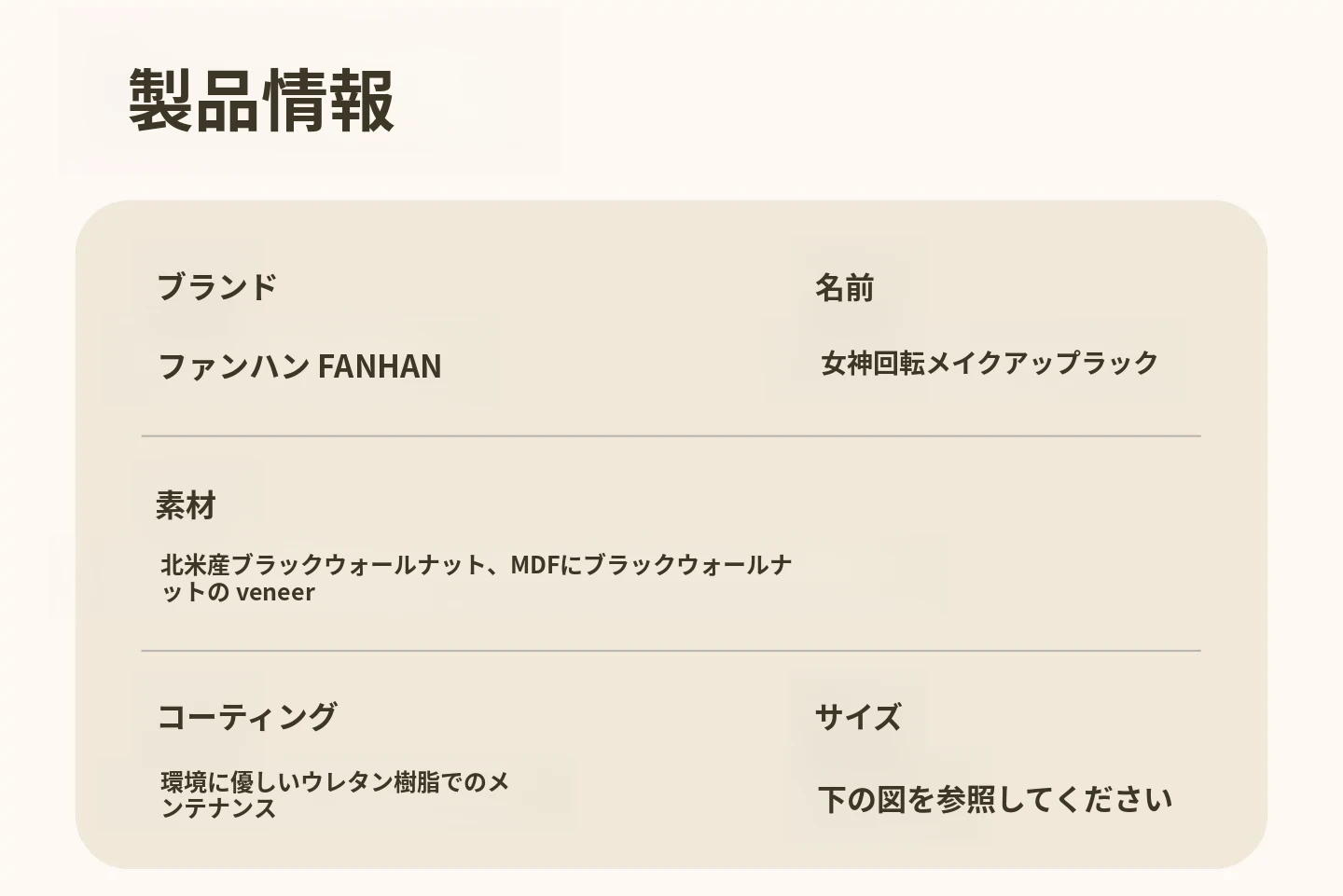Image resolution: width=1343 pixels, height=896 pixels.
Task: Click the divider line above 素材
Action: [x=671, y=435]
